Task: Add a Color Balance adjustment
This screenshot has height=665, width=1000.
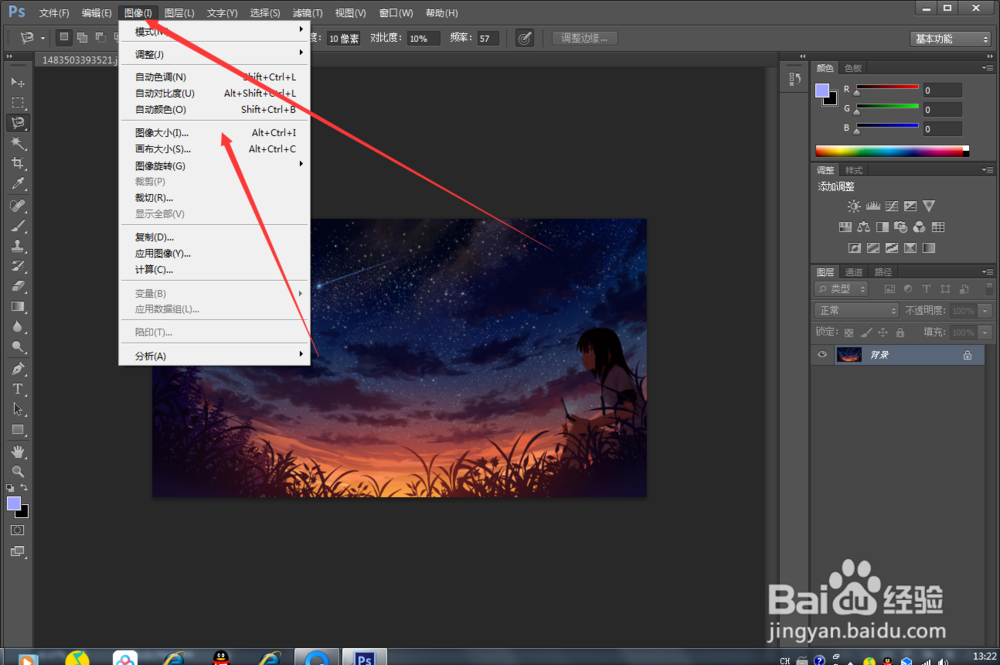Action: point(864,227)
